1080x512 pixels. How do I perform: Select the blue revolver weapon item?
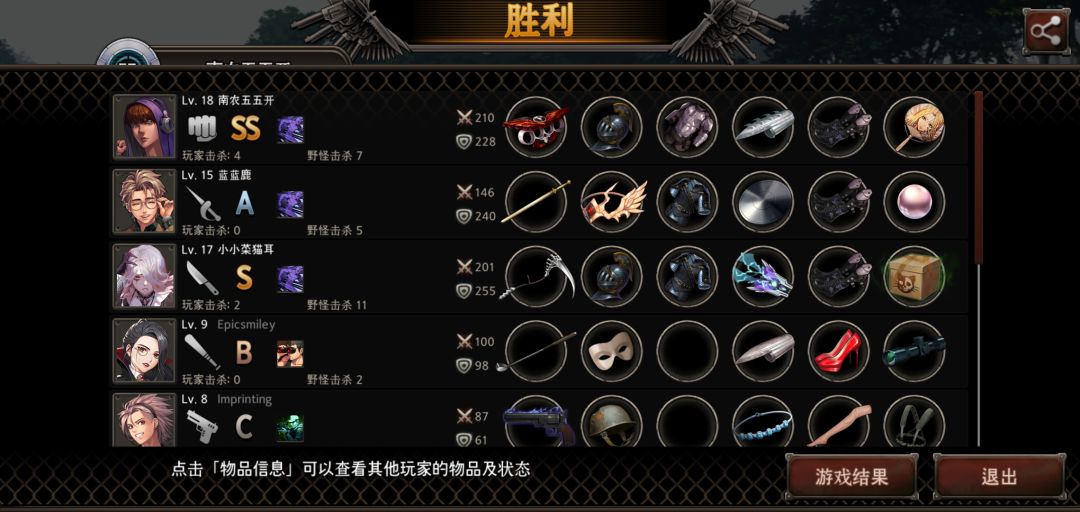539,422
